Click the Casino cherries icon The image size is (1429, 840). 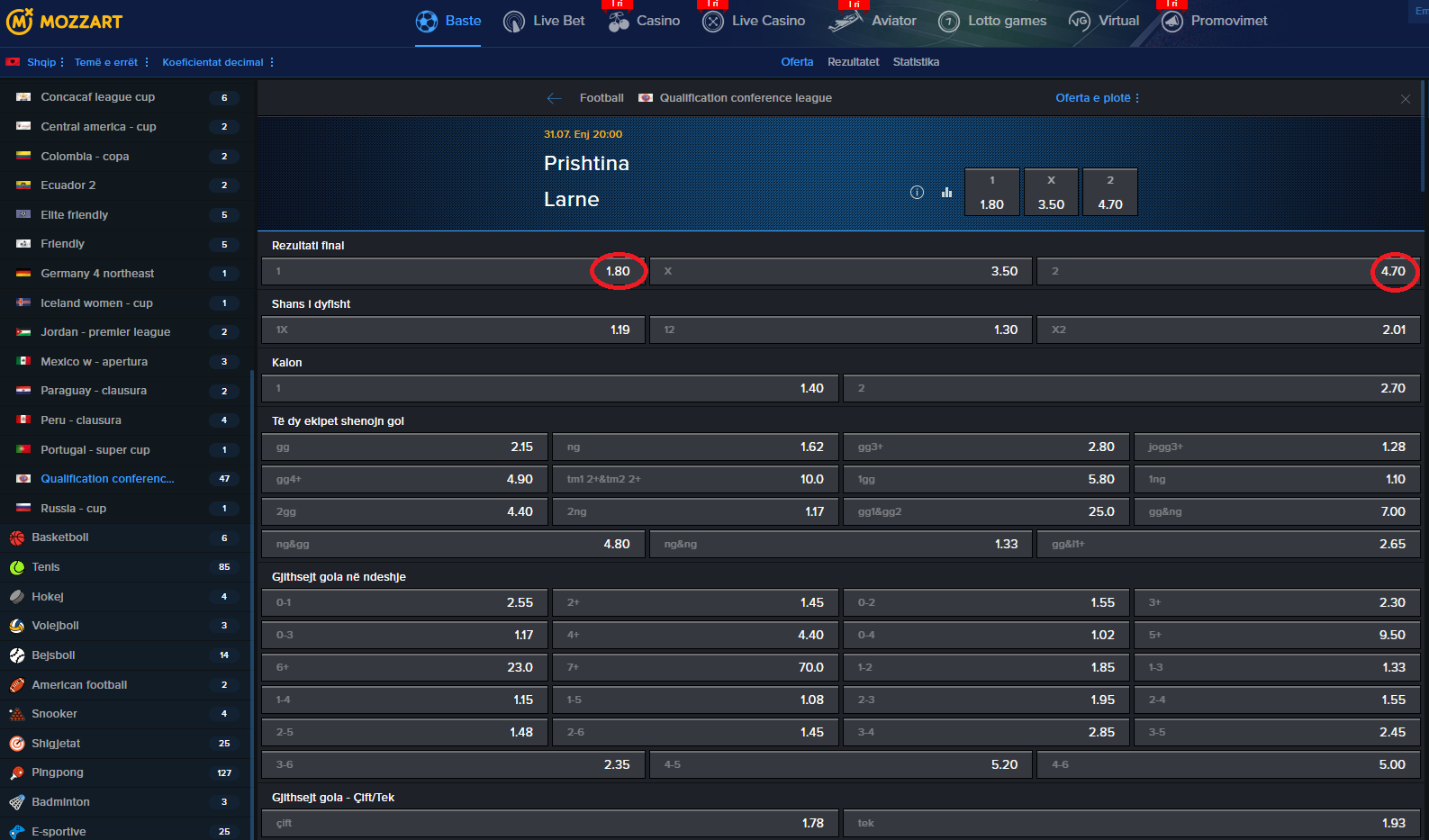(619, 22)
